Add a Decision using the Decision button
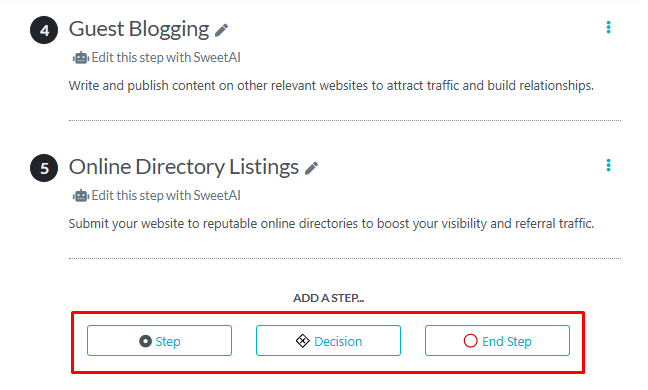This screenshot has height=390, width=648. click(329, 340)
